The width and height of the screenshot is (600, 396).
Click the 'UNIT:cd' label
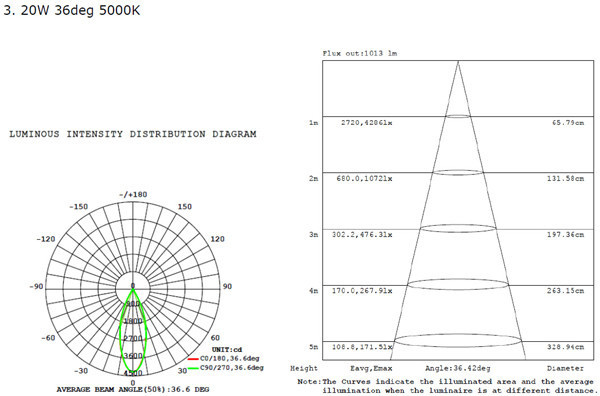pyautogui.click(x=227, y=350)
